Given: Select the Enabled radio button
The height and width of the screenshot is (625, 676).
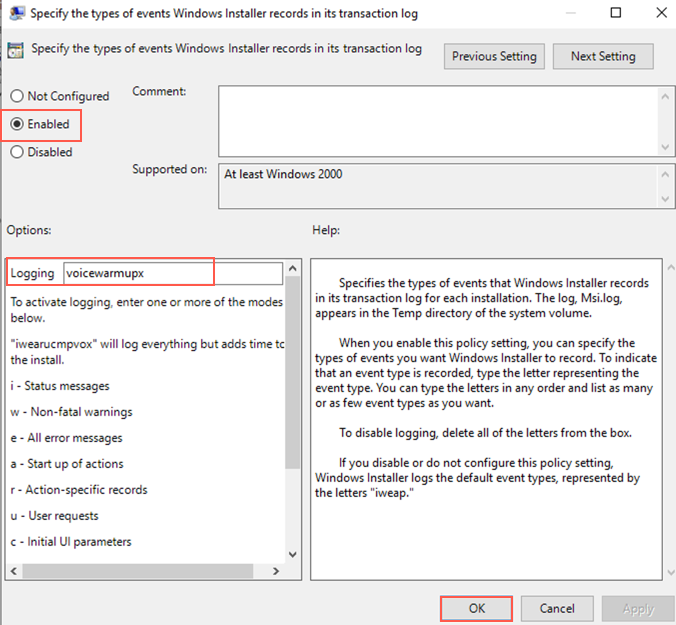Looking at the screenshot, I should coord(17,124).
